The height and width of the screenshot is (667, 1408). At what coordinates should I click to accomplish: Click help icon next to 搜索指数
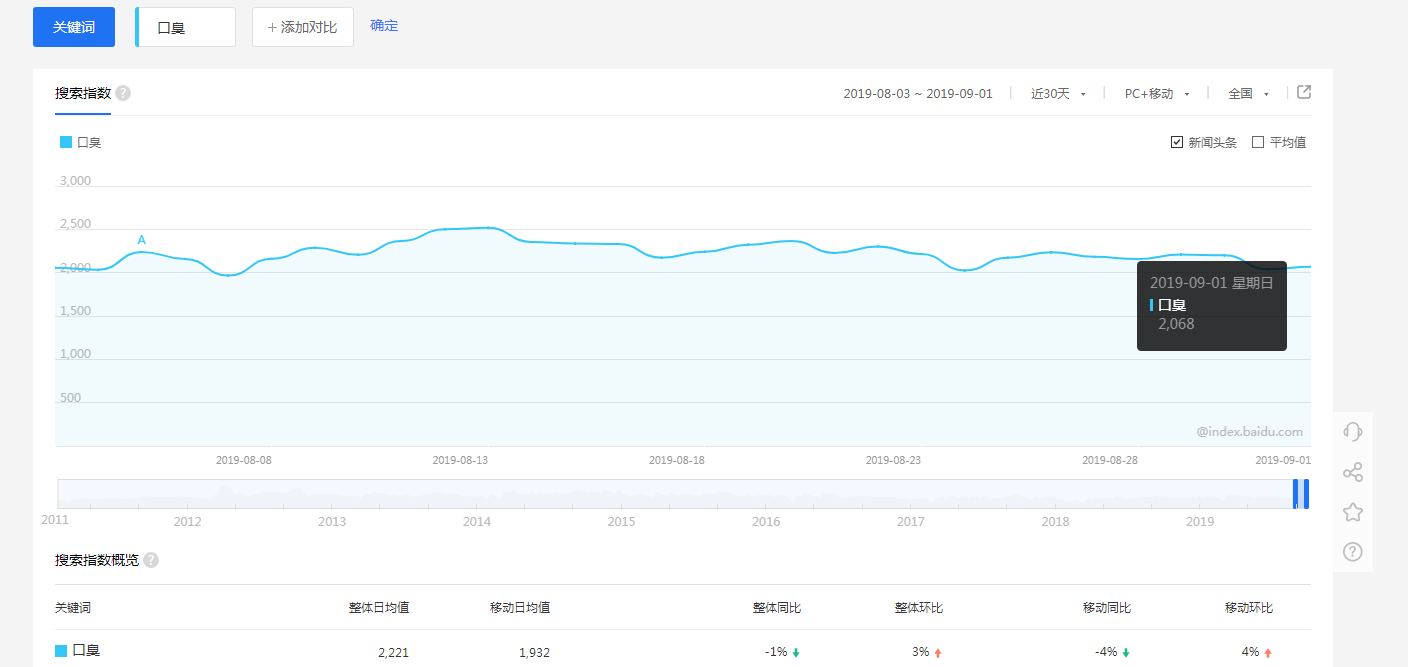click(x=123, y=93)
